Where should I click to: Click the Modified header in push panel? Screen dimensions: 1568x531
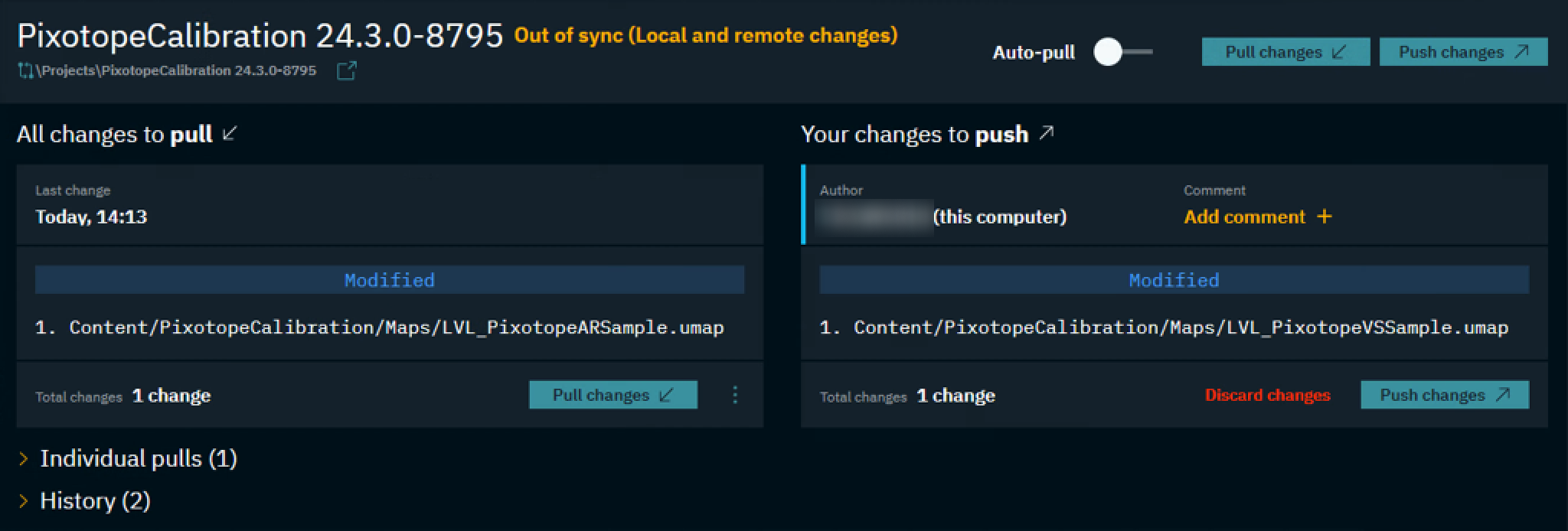coord(1174,280)
